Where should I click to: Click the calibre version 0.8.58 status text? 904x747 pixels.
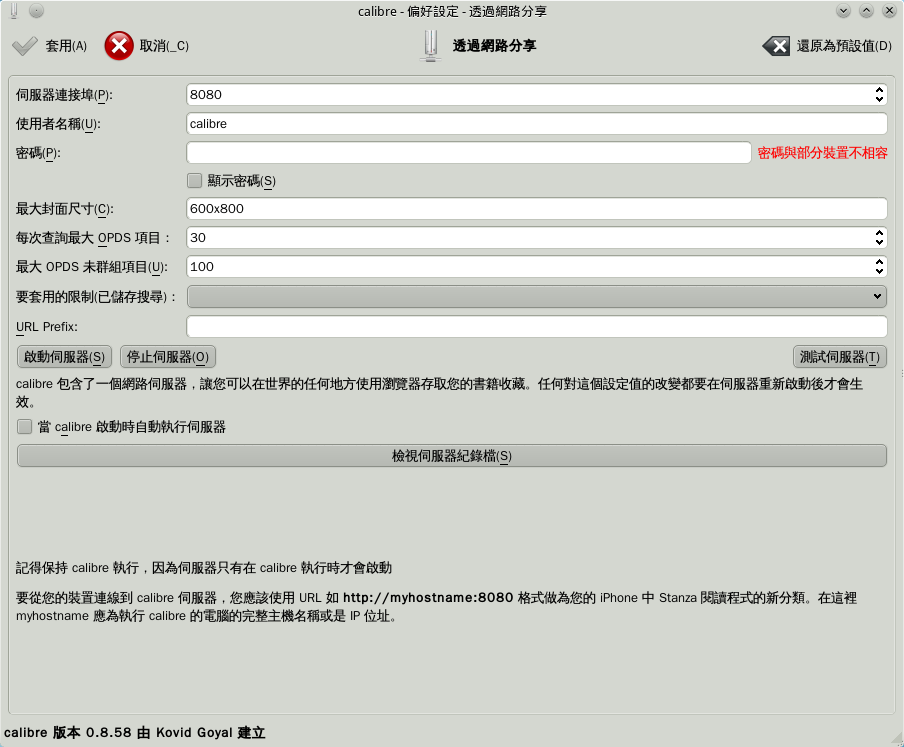(134, 733)
